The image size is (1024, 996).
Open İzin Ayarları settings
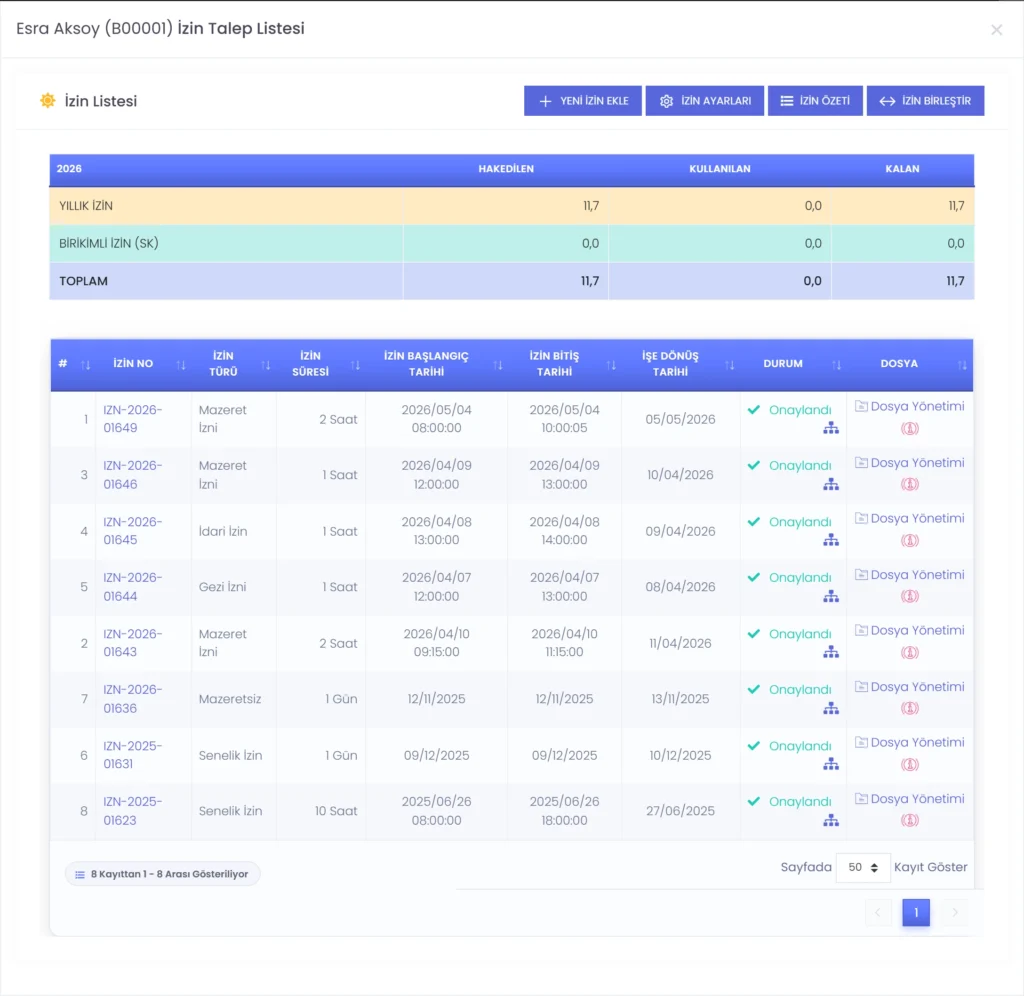pos(705,101)
